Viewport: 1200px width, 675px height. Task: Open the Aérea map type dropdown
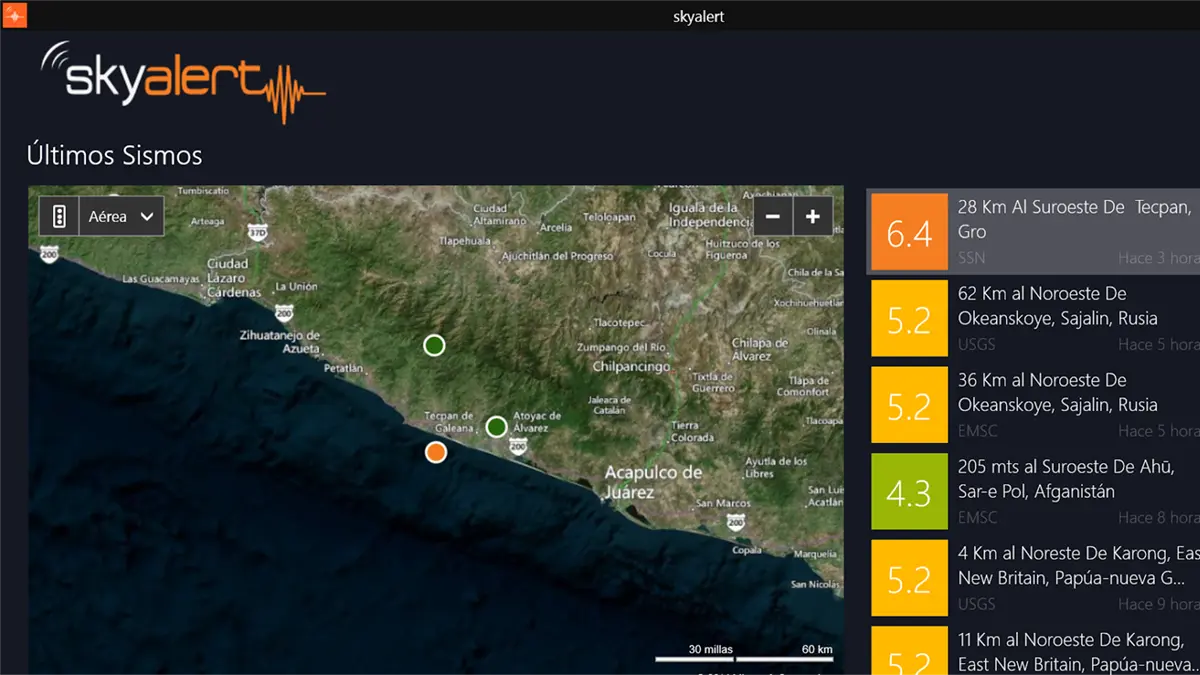click(x=121, y=216)
